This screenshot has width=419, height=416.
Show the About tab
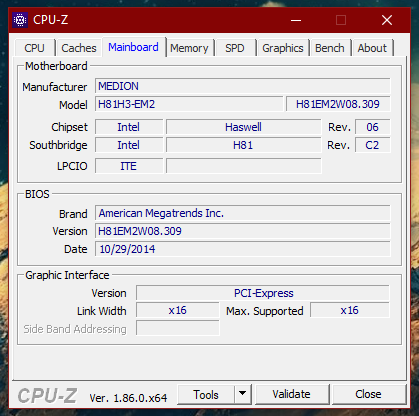pos(372,48)
